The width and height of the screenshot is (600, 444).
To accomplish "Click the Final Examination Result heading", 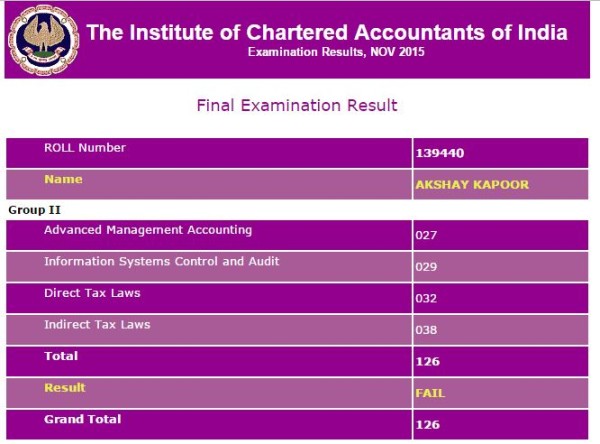I will (297, 105).
